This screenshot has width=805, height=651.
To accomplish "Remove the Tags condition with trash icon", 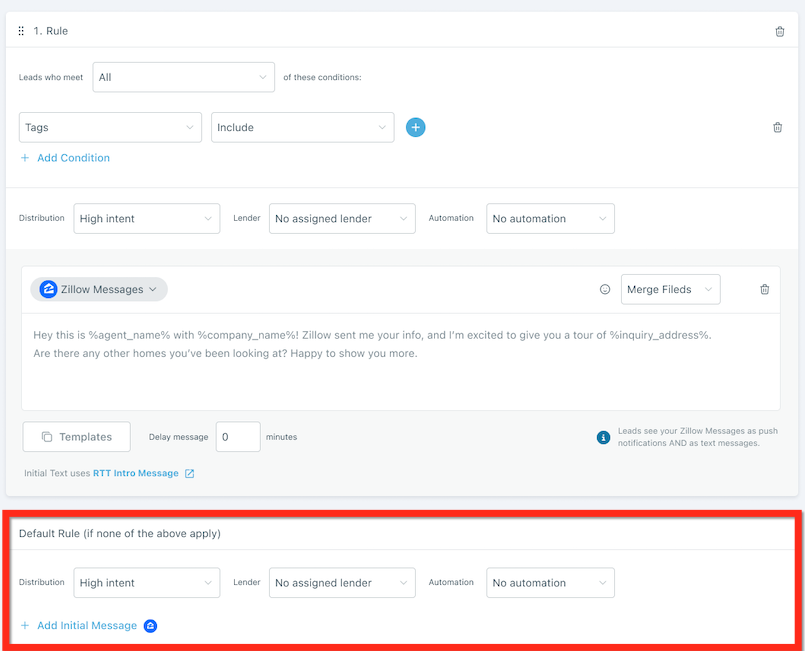I will pyautogui.click(x=777, y=128).
